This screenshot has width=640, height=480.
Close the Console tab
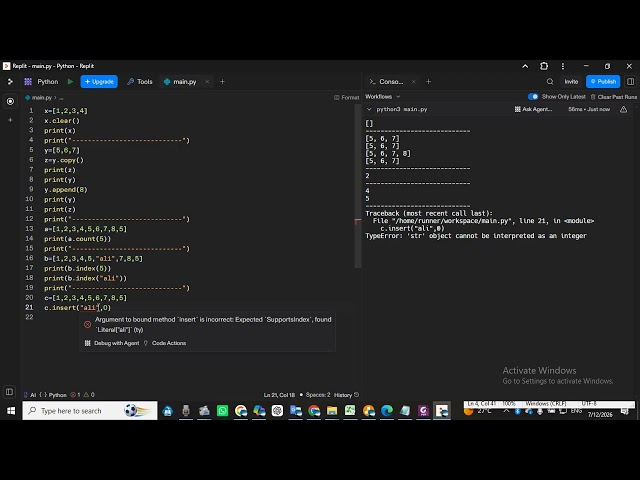tap(413, 82)
